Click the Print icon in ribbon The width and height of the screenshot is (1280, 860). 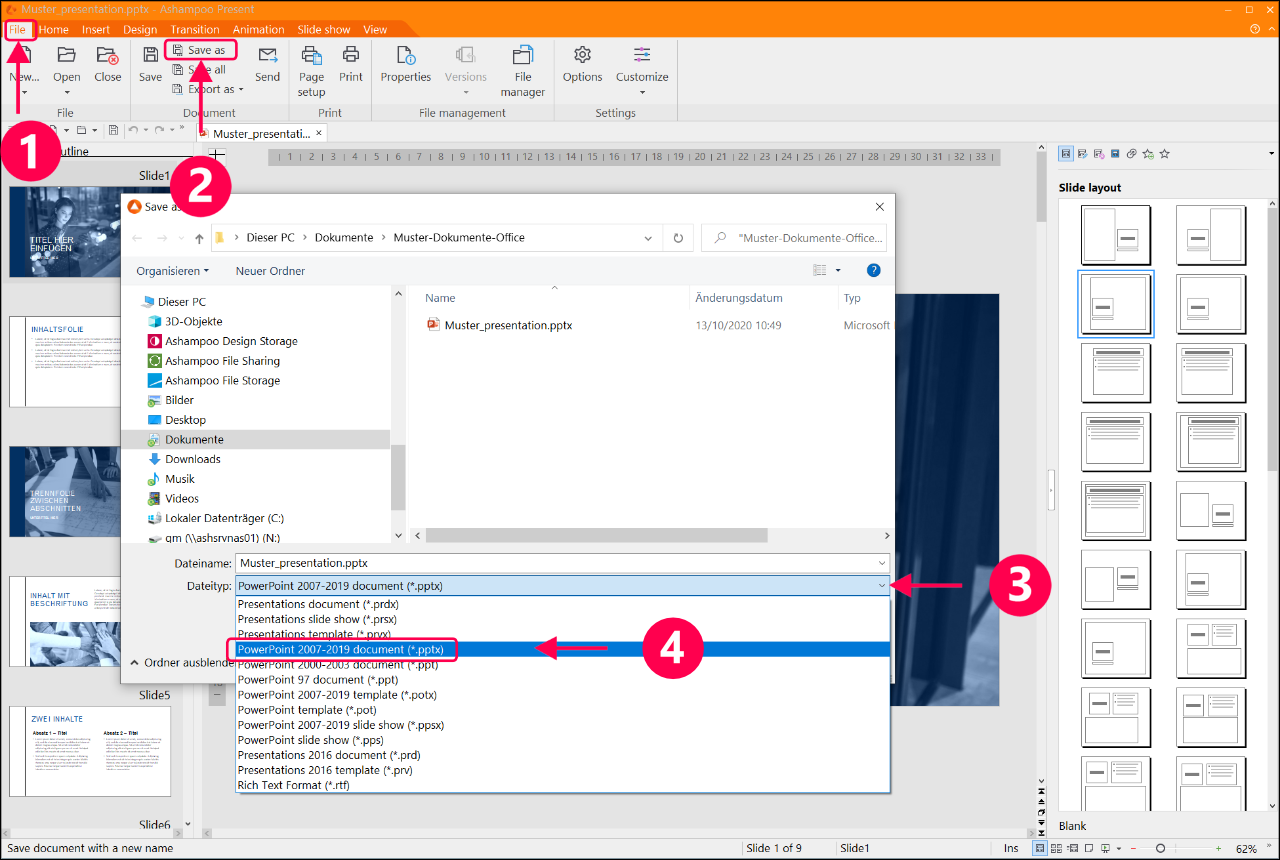pyautogui.click(x=351, y=56)
